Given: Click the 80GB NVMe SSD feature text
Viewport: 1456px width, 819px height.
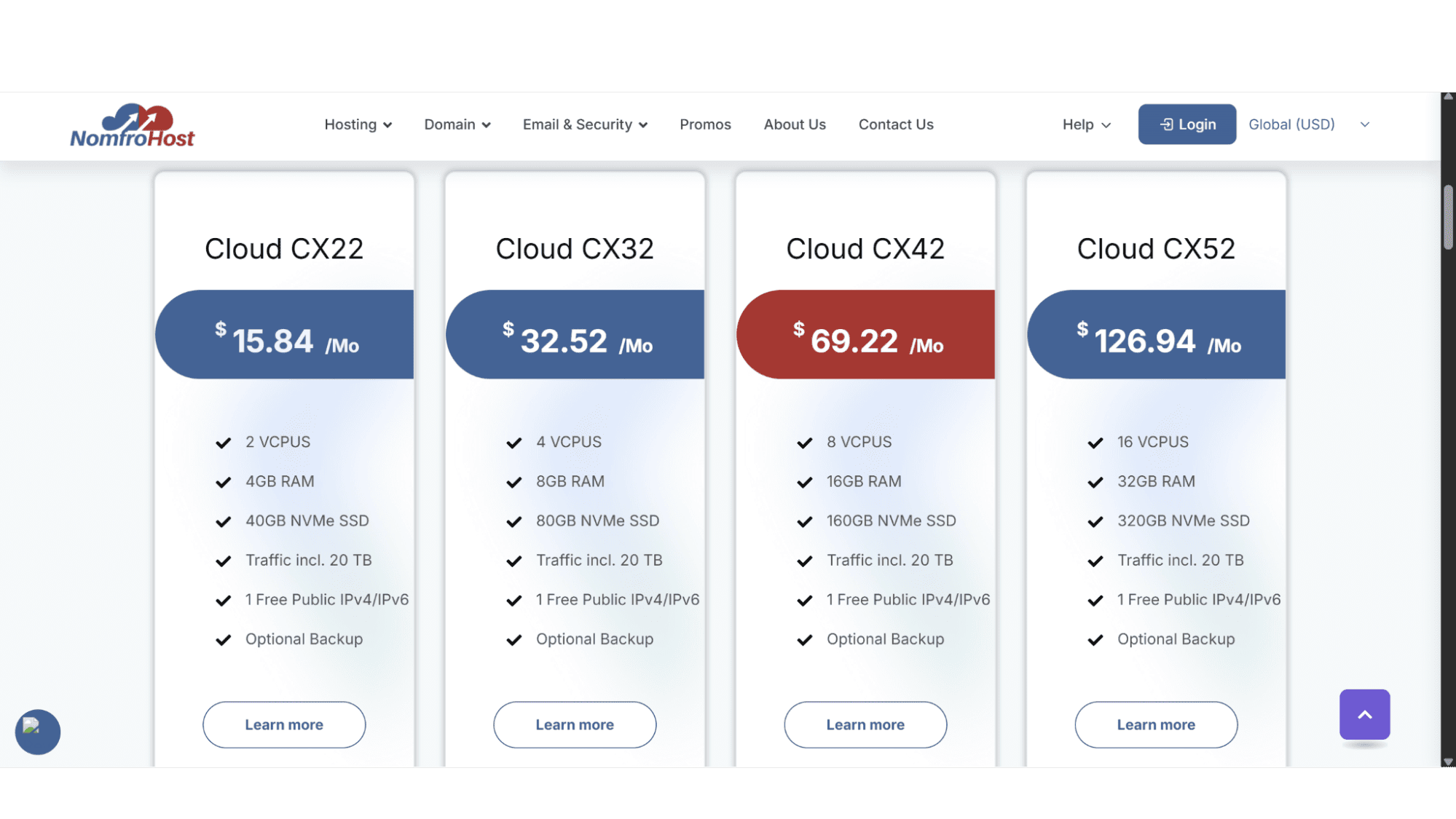Looking at the screenshot, I should [x=598, y=521].
